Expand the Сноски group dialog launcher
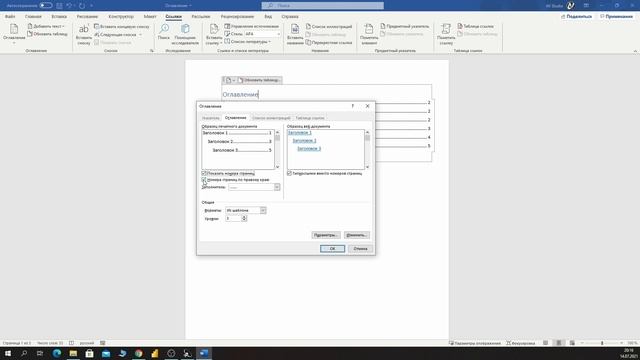640x360 pixels. click(x=152, y=51)
